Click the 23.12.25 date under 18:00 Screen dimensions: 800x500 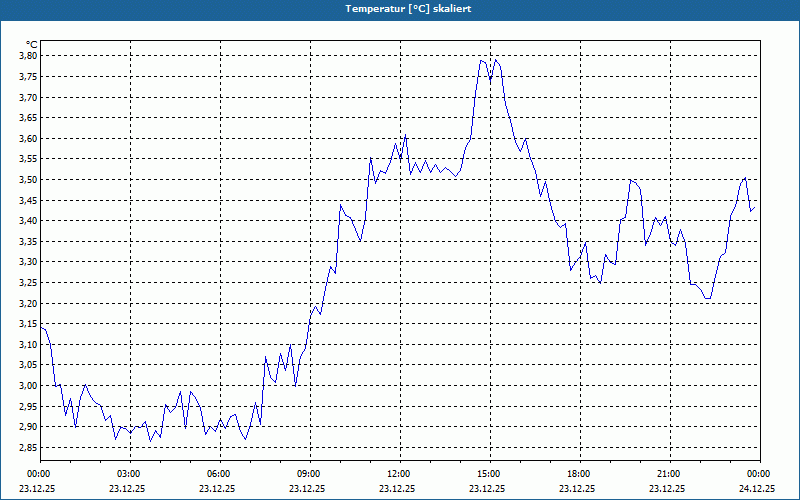[x=577, y=488]
